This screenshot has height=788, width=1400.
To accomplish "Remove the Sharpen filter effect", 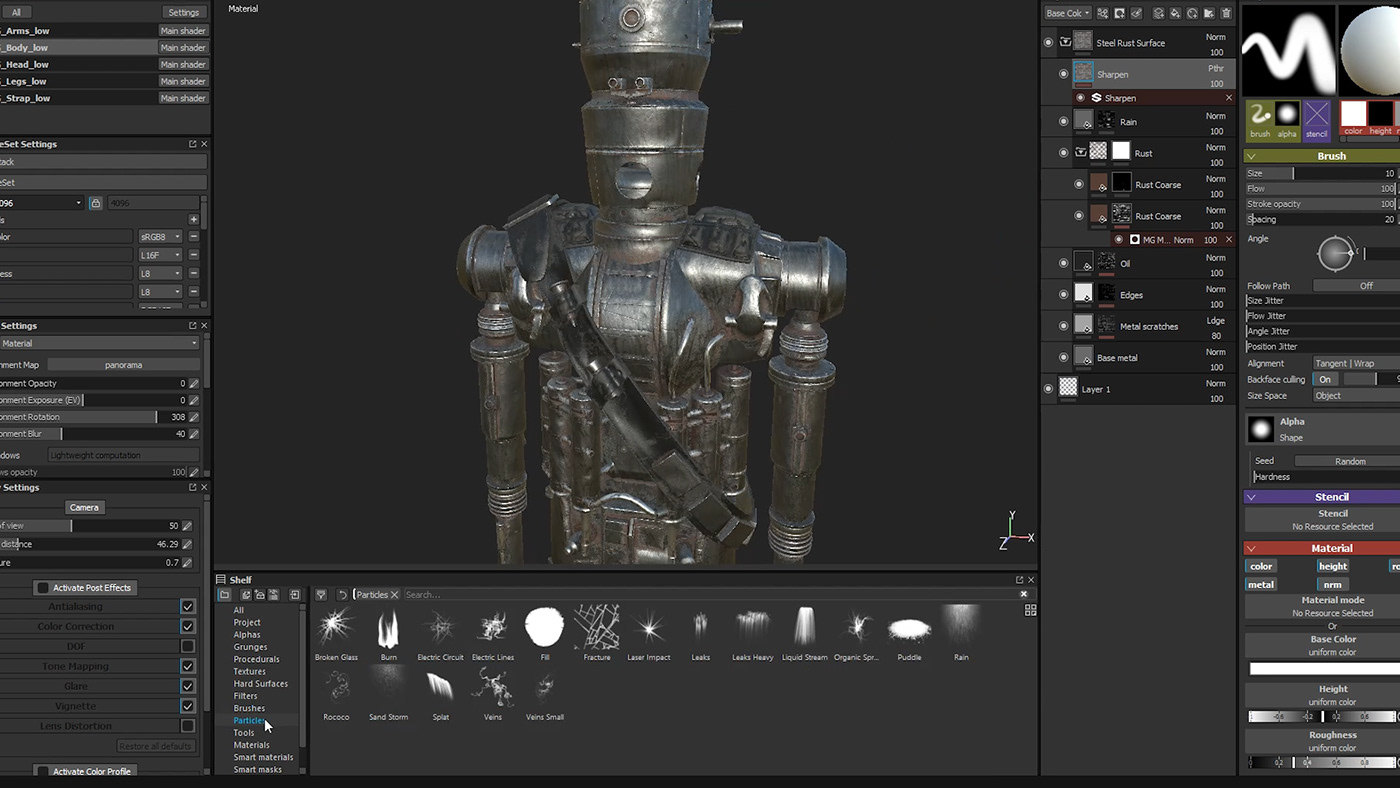I will (x=1229, y=98).
